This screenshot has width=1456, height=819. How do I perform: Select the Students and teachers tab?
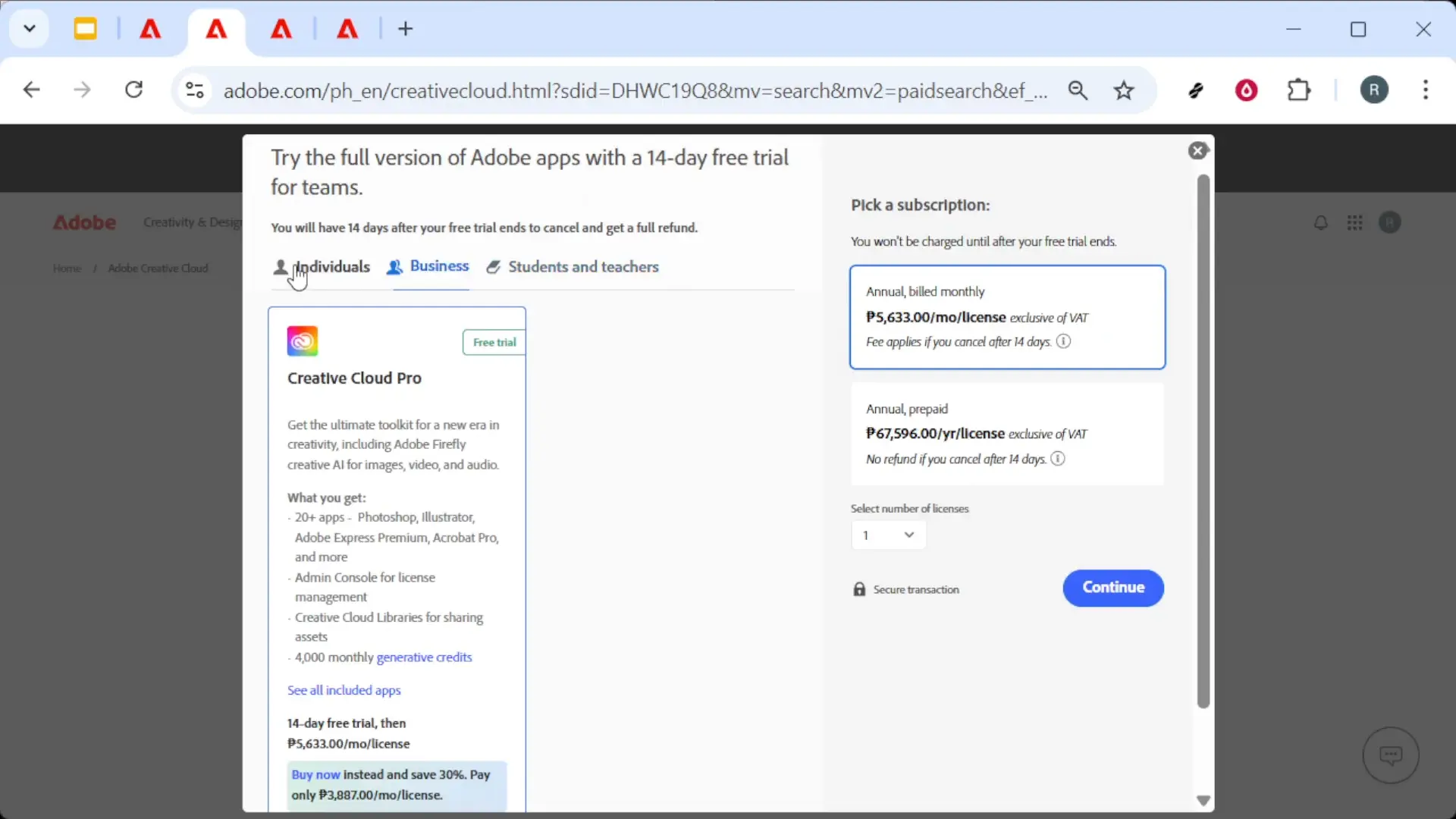573,267
